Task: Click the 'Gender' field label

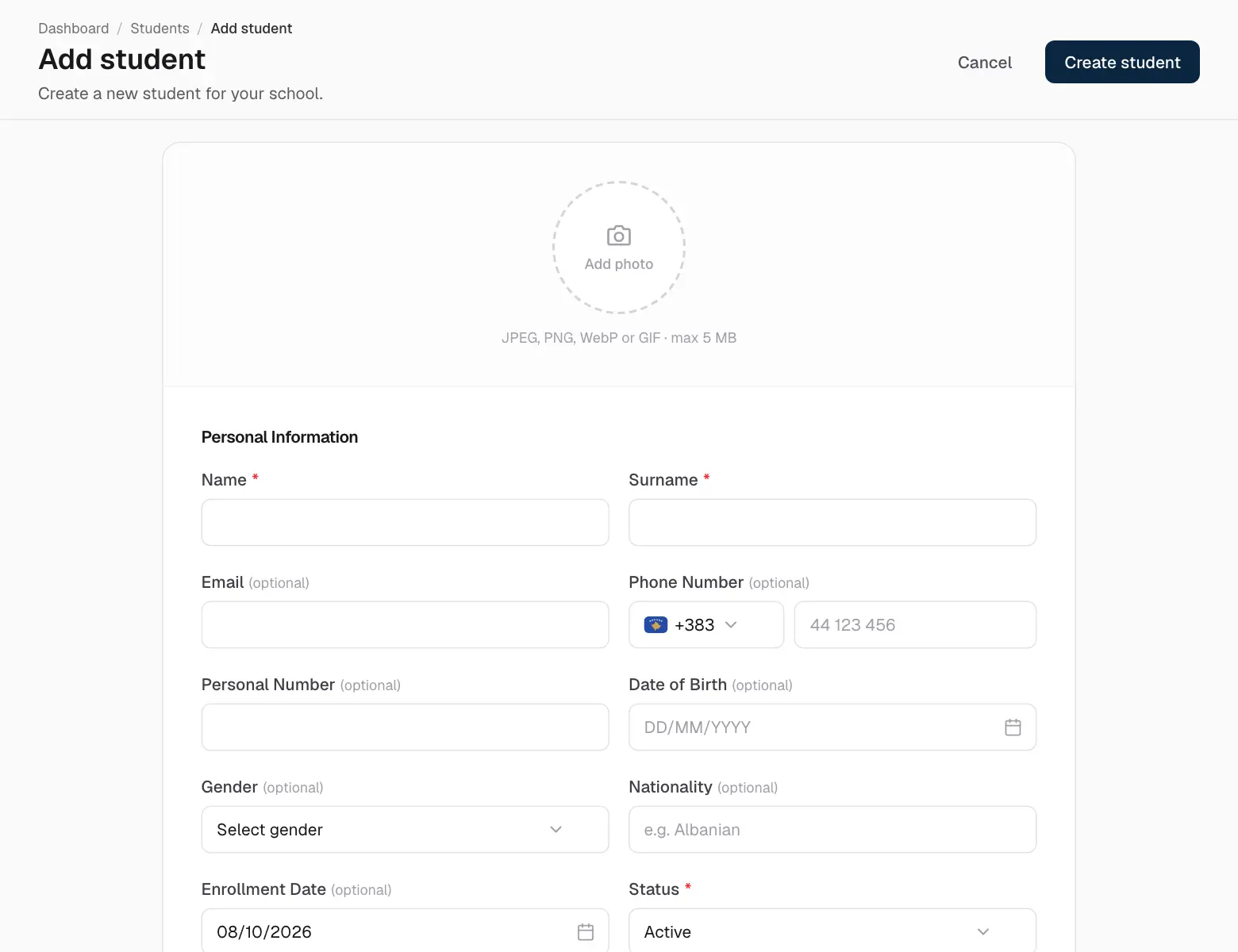Action: tap(229, 787)
